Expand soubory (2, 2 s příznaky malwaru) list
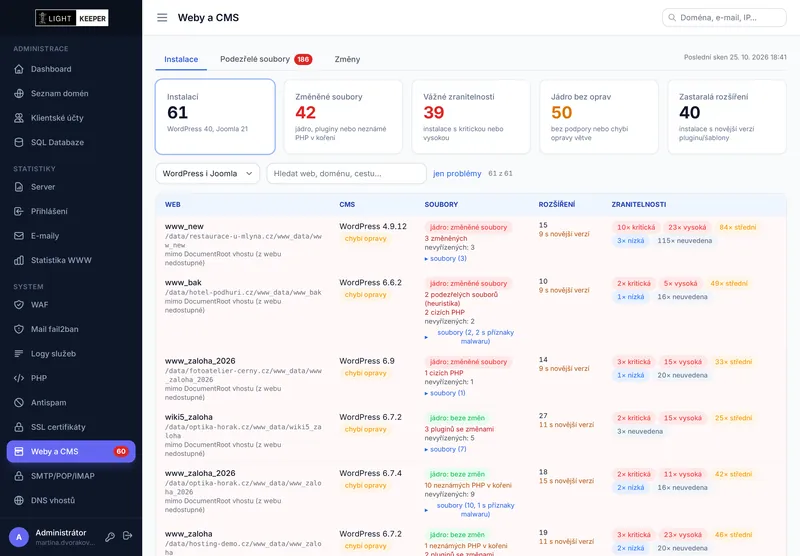Image resolution: width=800 pixels, height=556 pixels. click(470, 337)
